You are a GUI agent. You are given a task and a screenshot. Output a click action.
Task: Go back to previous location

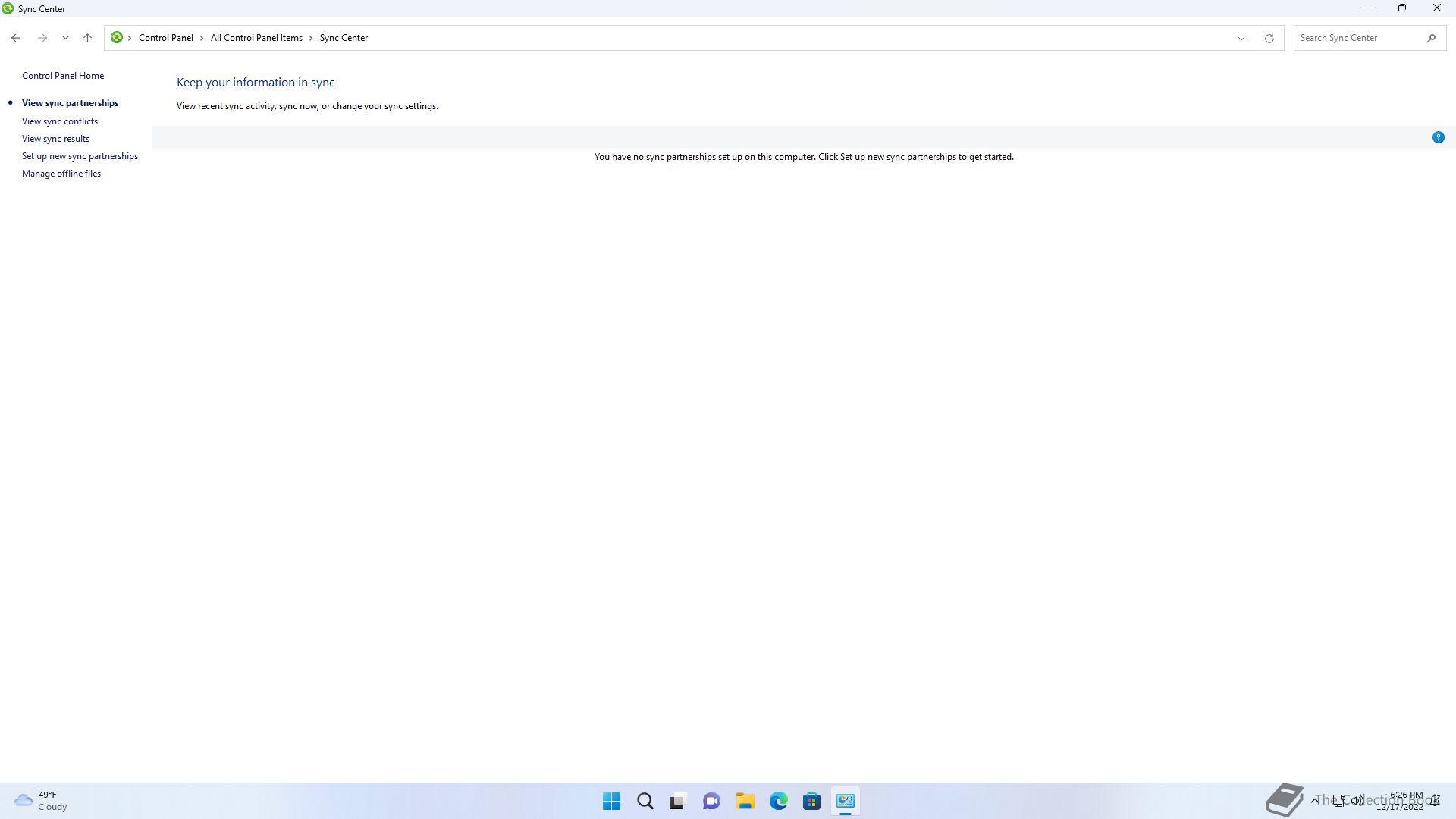[16, 38]
